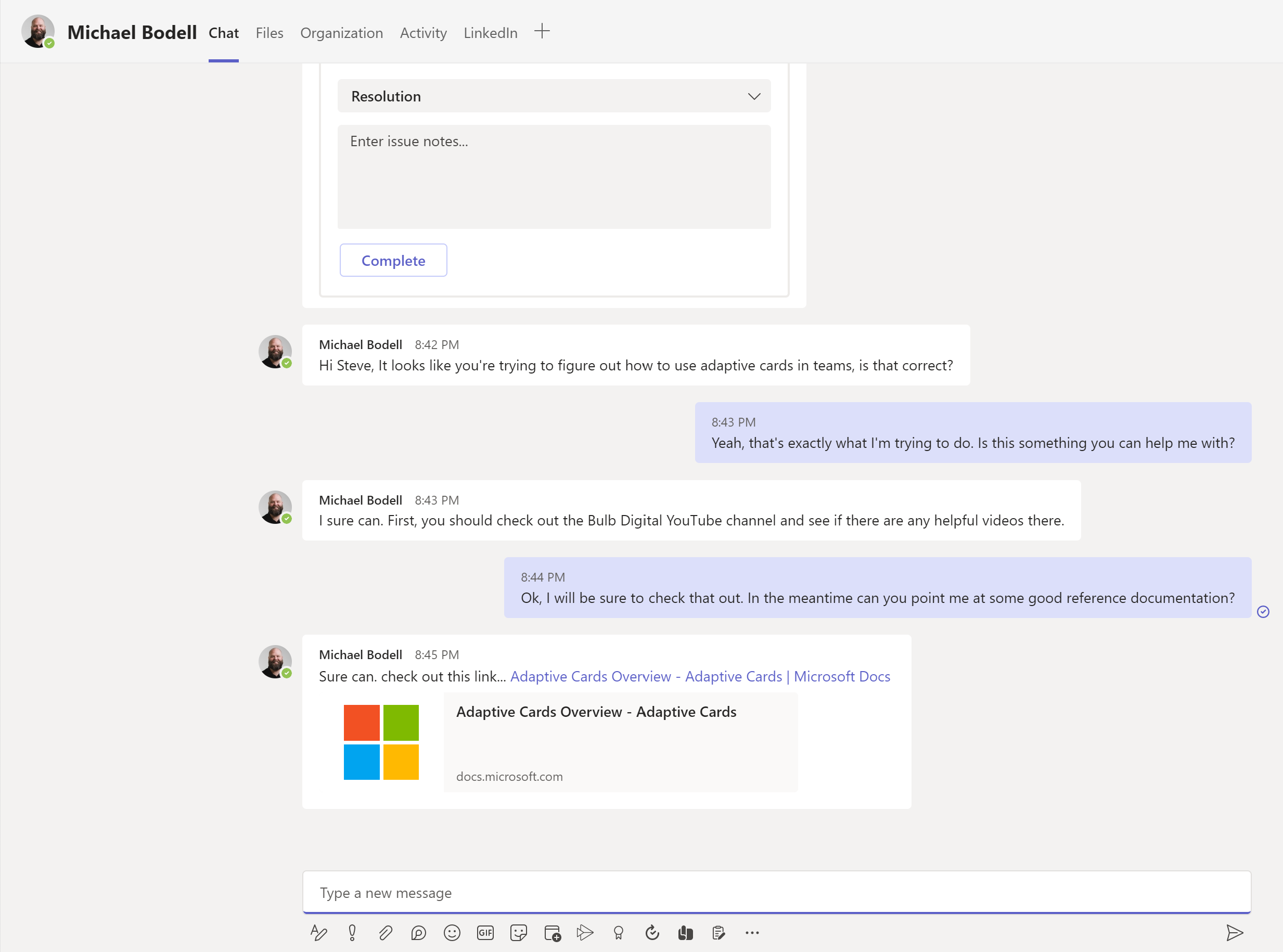Schedule a meeting from the compose bar
The image size is (1283, 952).
point(552,932)
